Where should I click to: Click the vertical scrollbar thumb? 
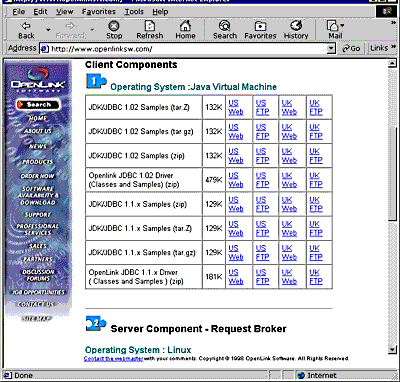pos(392,174)
